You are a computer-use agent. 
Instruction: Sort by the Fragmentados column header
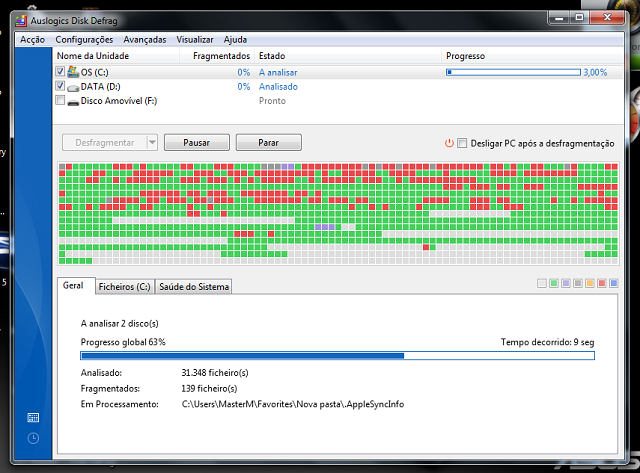[217, 56]
